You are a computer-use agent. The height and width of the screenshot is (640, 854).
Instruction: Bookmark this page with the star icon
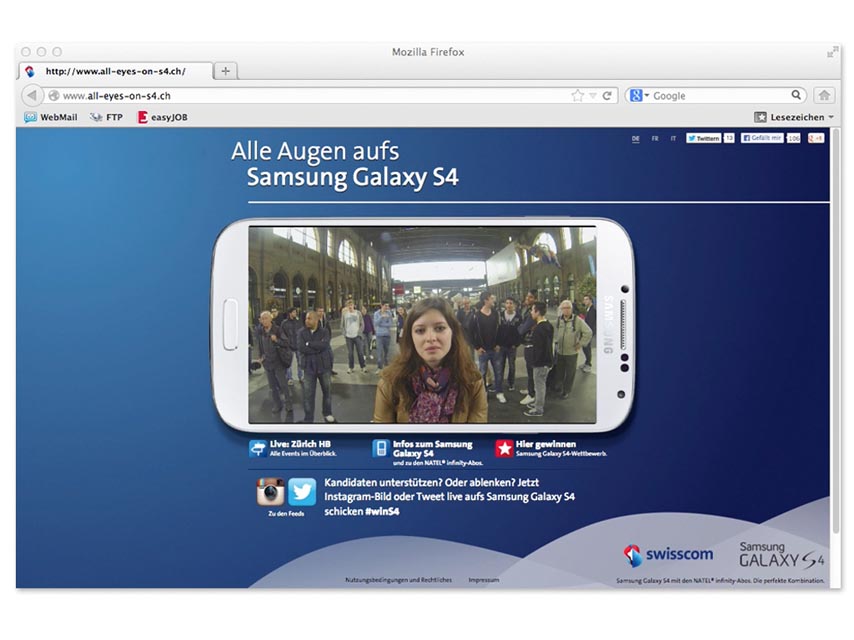click(577, 96)
